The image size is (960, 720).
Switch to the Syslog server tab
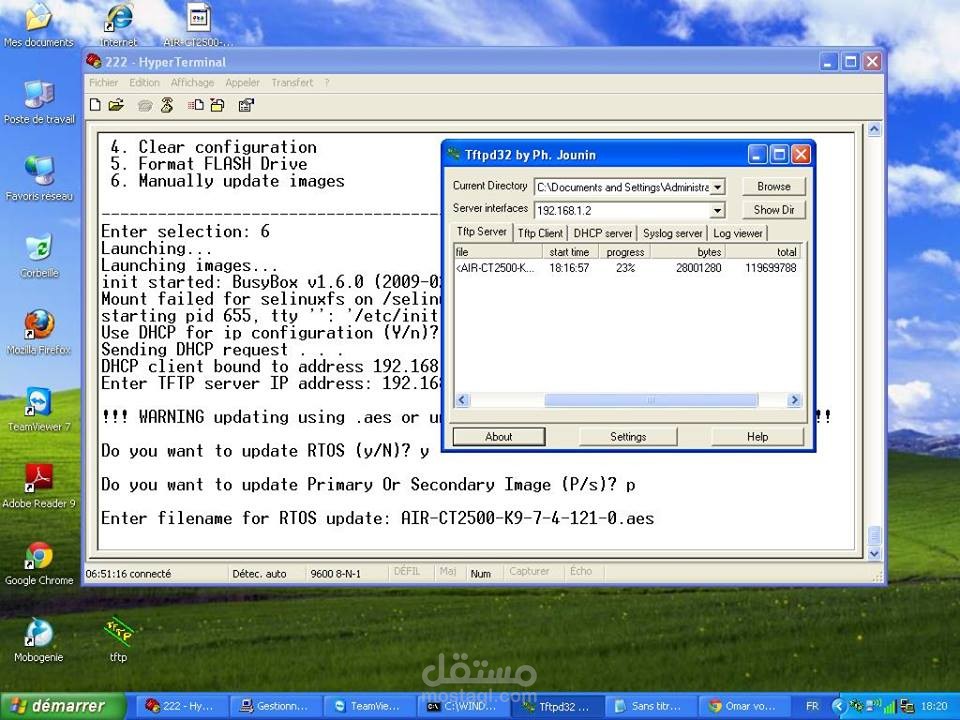[x=672, y=233]
